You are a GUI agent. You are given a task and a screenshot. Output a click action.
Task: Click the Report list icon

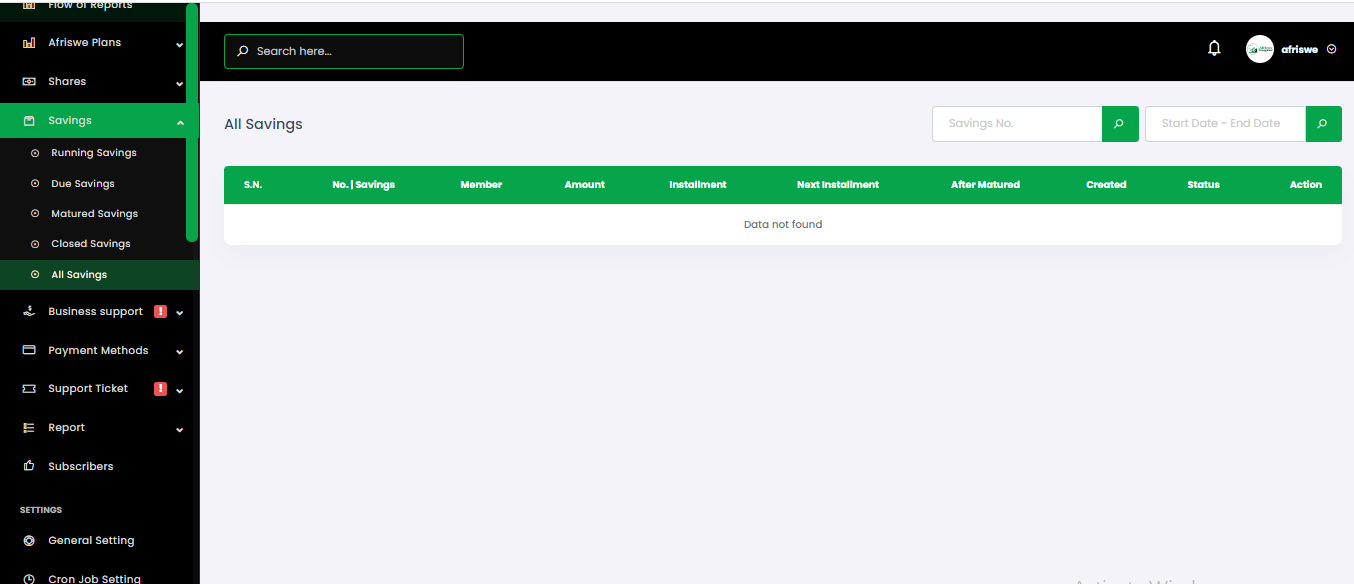pyautogui.click(x=29, y=428)
